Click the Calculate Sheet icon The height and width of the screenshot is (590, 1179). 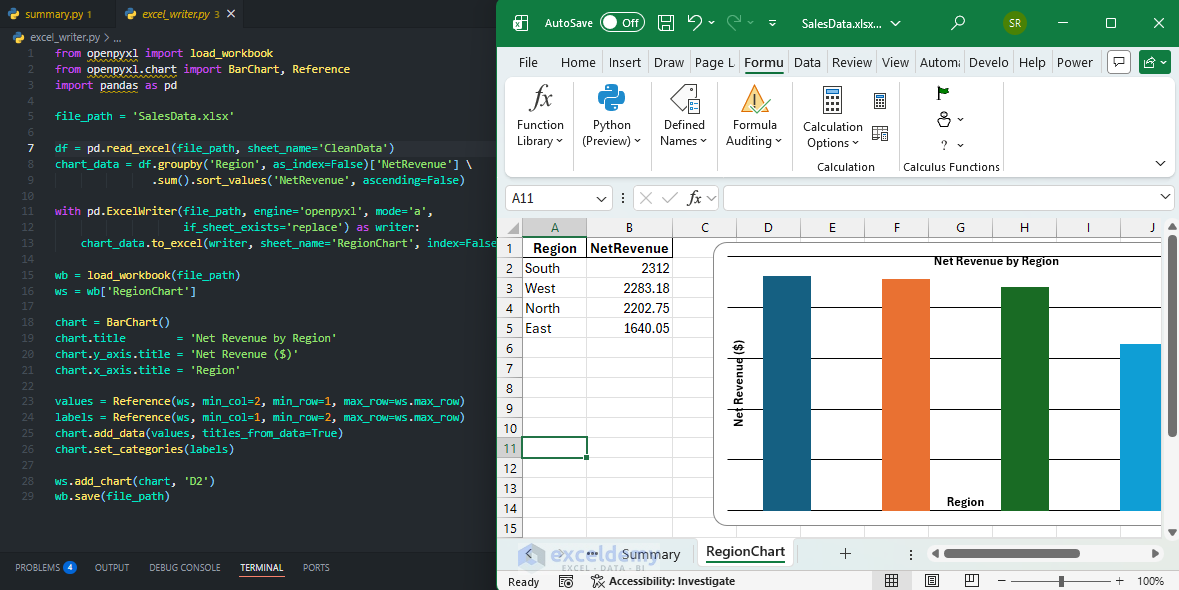coord(880,133)
